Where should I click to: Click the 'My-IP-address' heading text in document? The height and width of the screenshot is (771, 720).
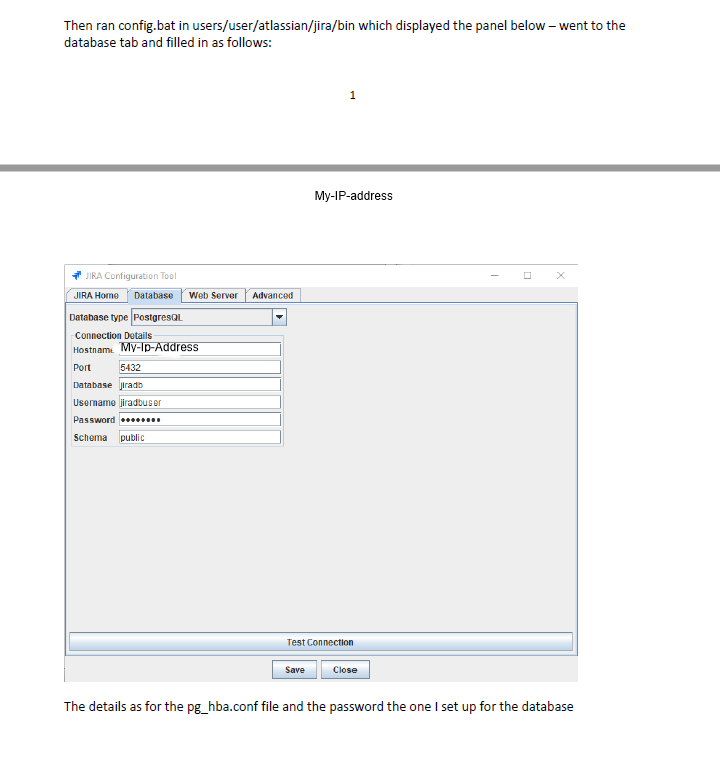tap(354, 196)
